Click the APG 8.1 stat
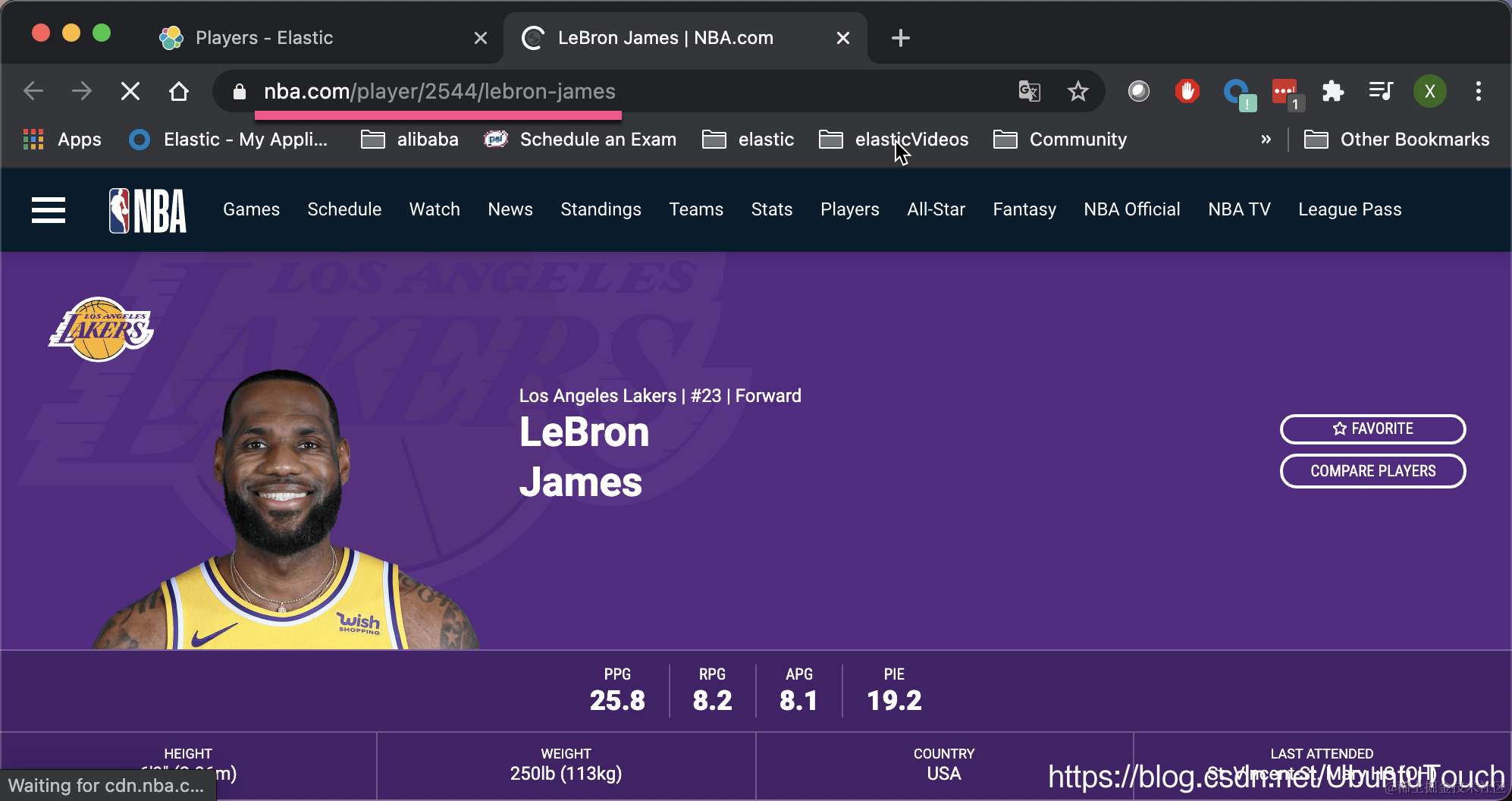This screenshot has height=801, width=1512. pos(798,690)
